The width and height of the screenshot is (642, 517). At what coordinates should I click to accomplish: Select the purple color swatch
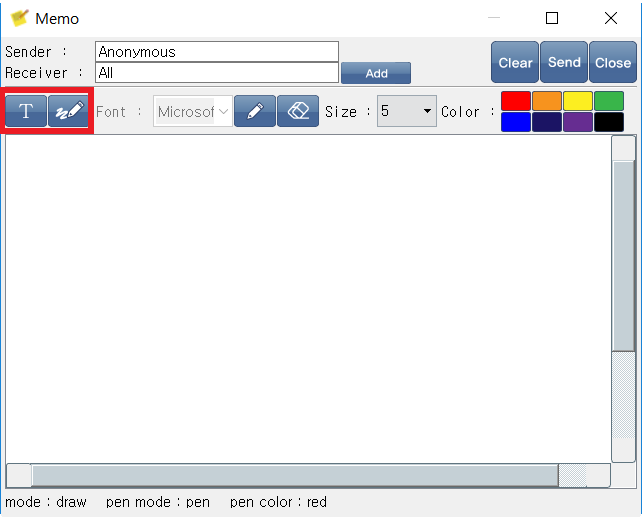coord(578,122)
